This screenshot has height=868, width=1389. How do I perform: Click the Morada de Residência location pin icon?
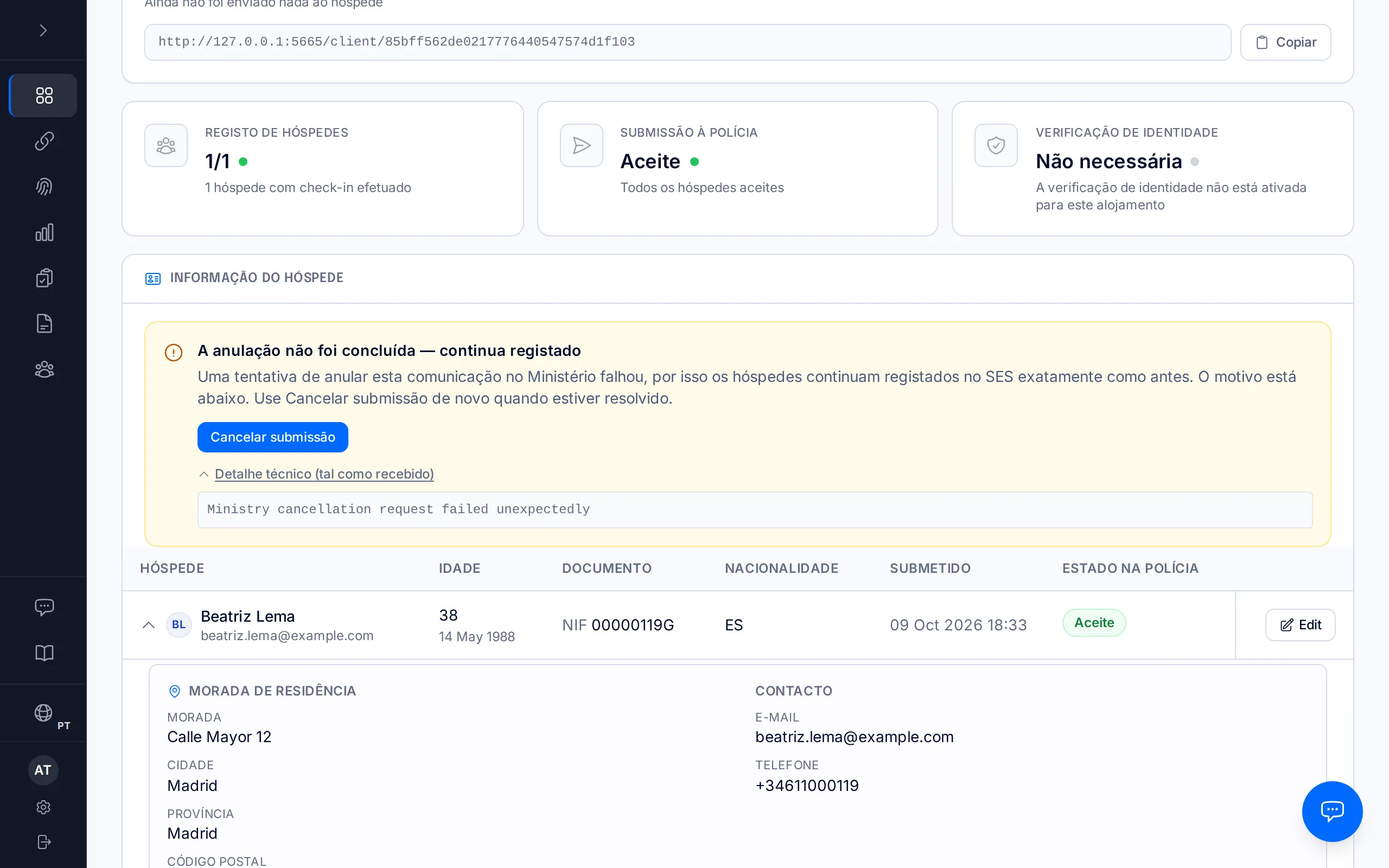pyautogui.click(x=175, y=691)
